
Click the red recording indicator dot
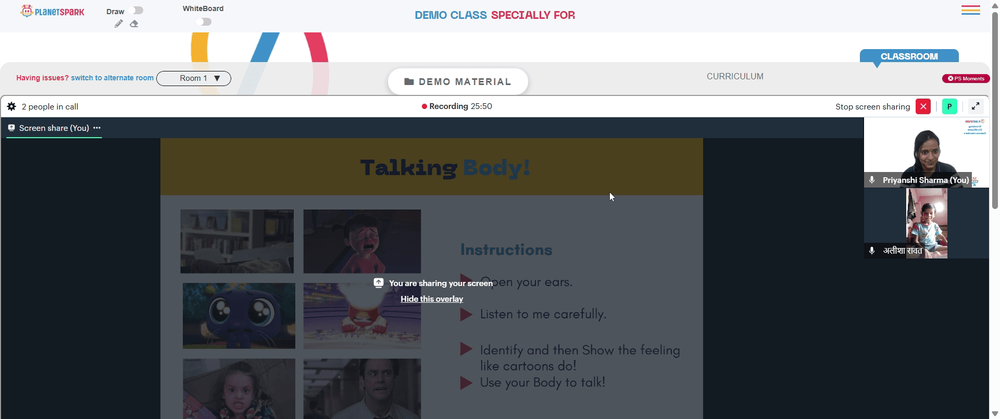point(424,107)
